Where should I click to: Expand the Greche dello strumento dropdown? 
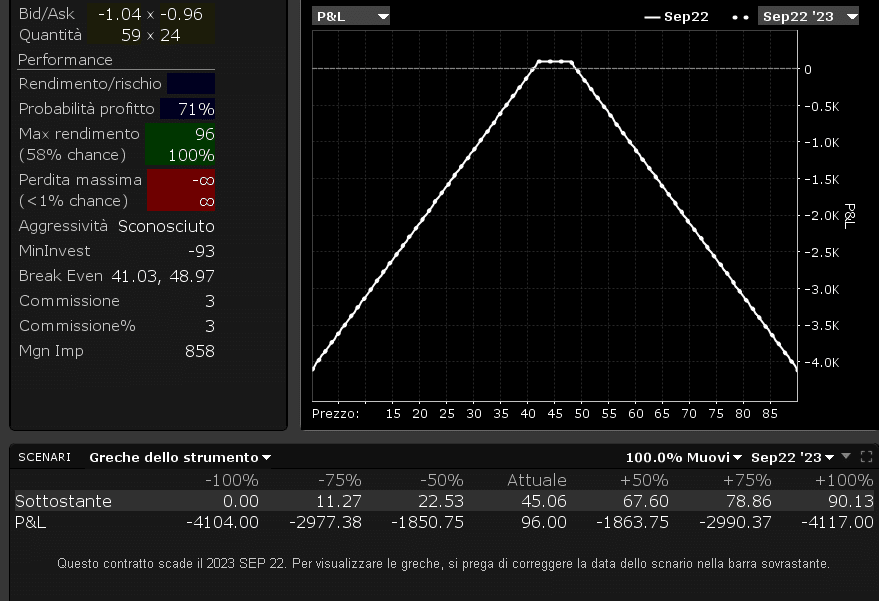(180, 457)
